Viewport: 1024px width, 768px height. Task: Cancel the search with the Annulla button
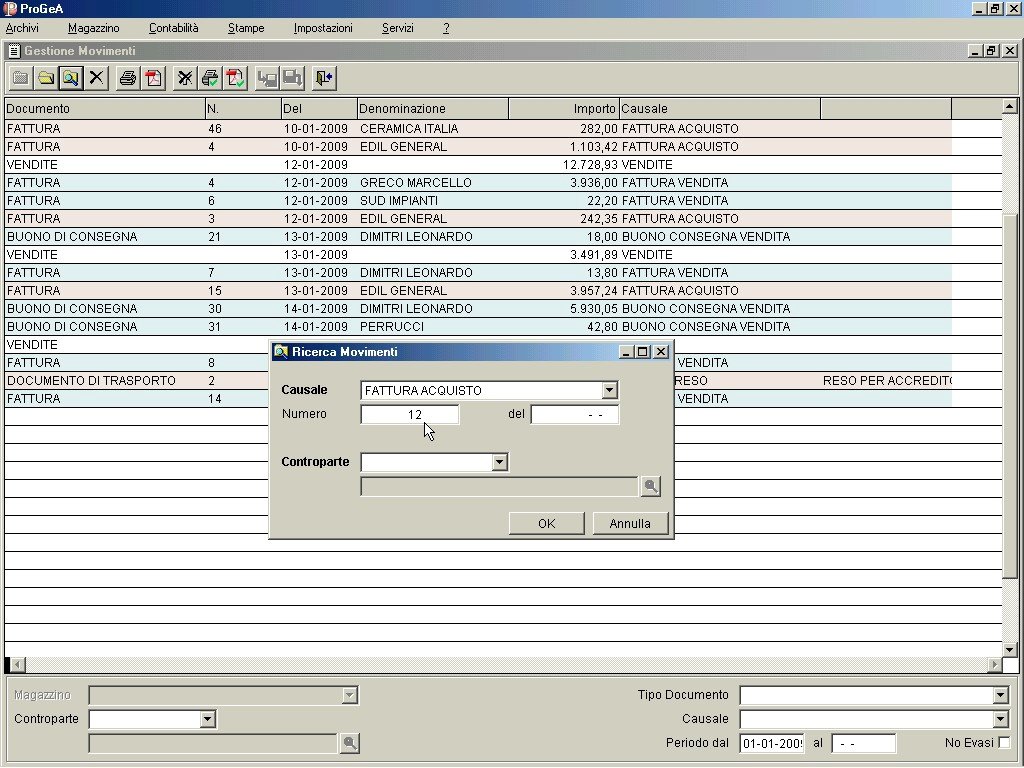630,524
